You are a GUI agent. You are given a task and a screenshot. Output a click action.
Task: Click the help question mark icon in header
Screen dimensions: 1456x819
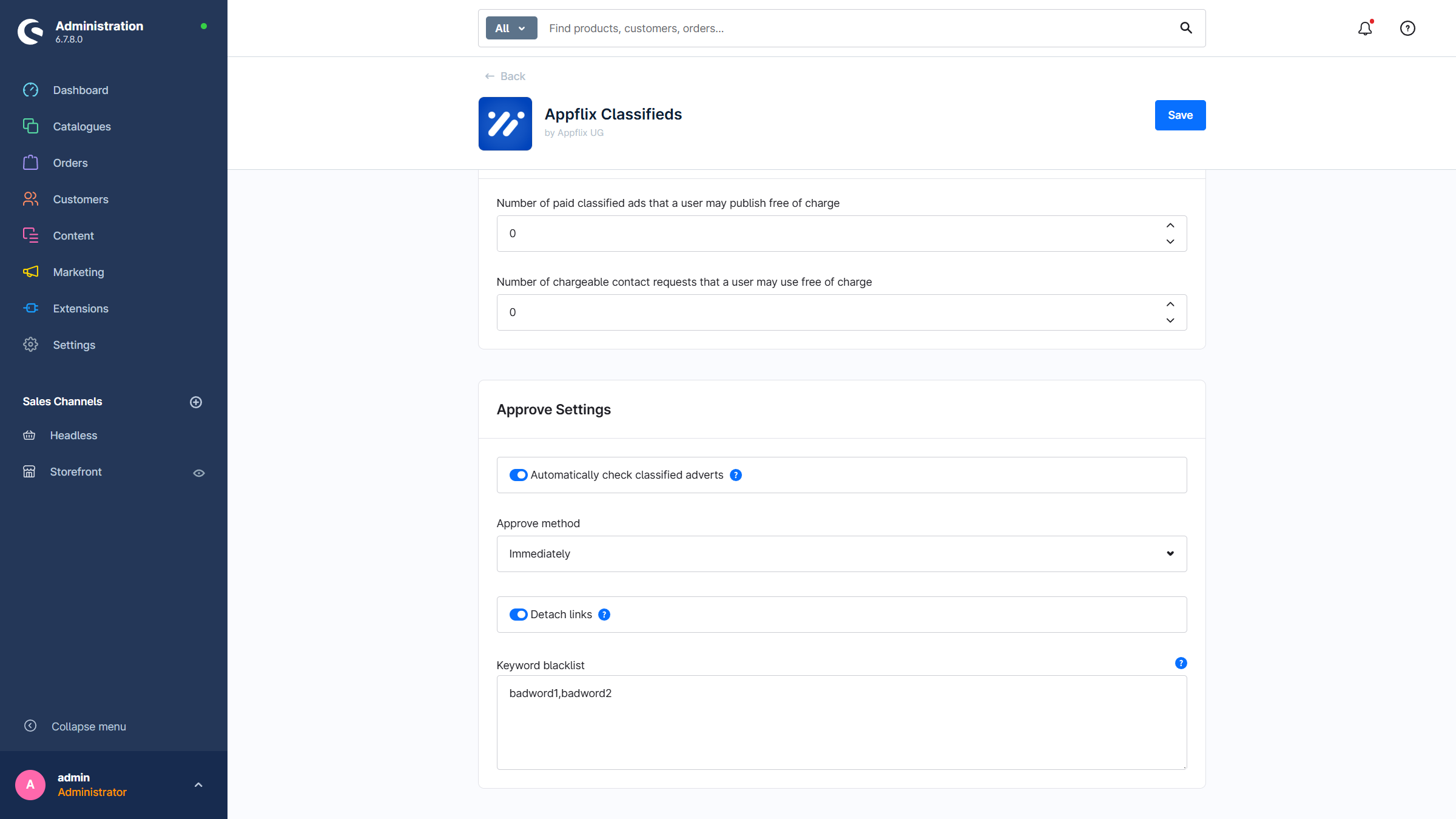1407,29
